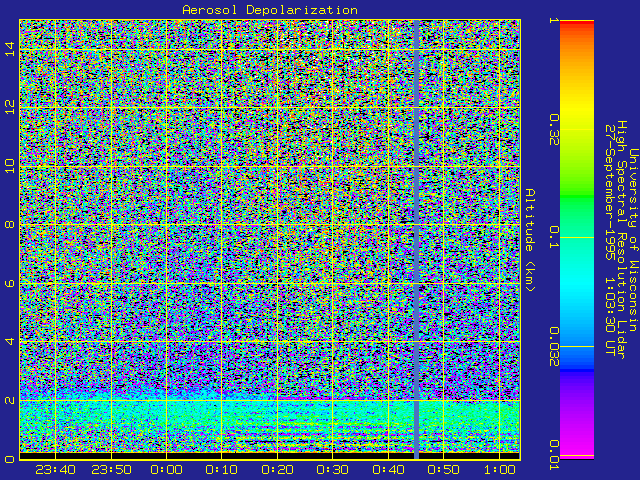This screenshot has width=640, height=480.
Task: Click the altitude label 2
Action: point(10,400)
